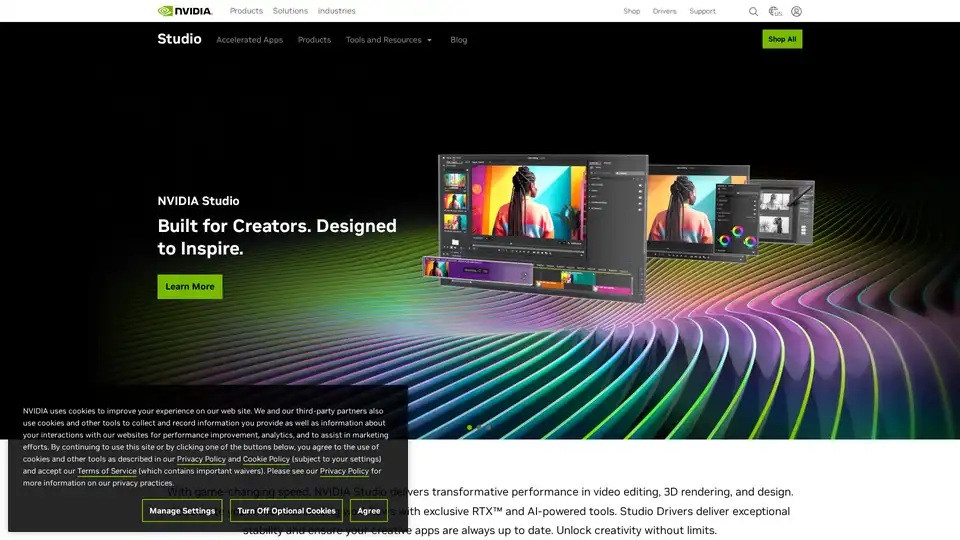960x540 pixels.
Task: Click Manage Settings in cookie banner
Action: [x=182, y=511]
